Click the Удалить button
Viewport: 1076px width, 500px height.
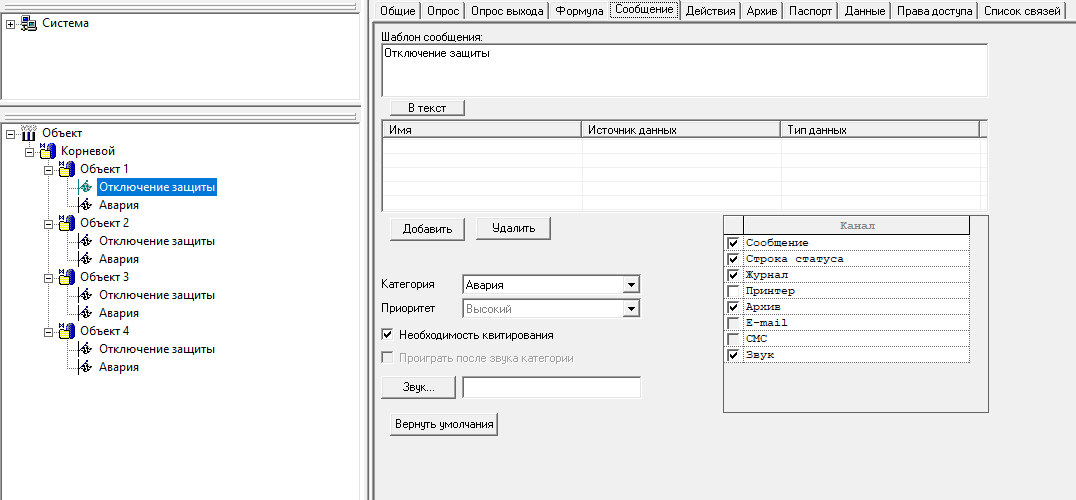513,228
